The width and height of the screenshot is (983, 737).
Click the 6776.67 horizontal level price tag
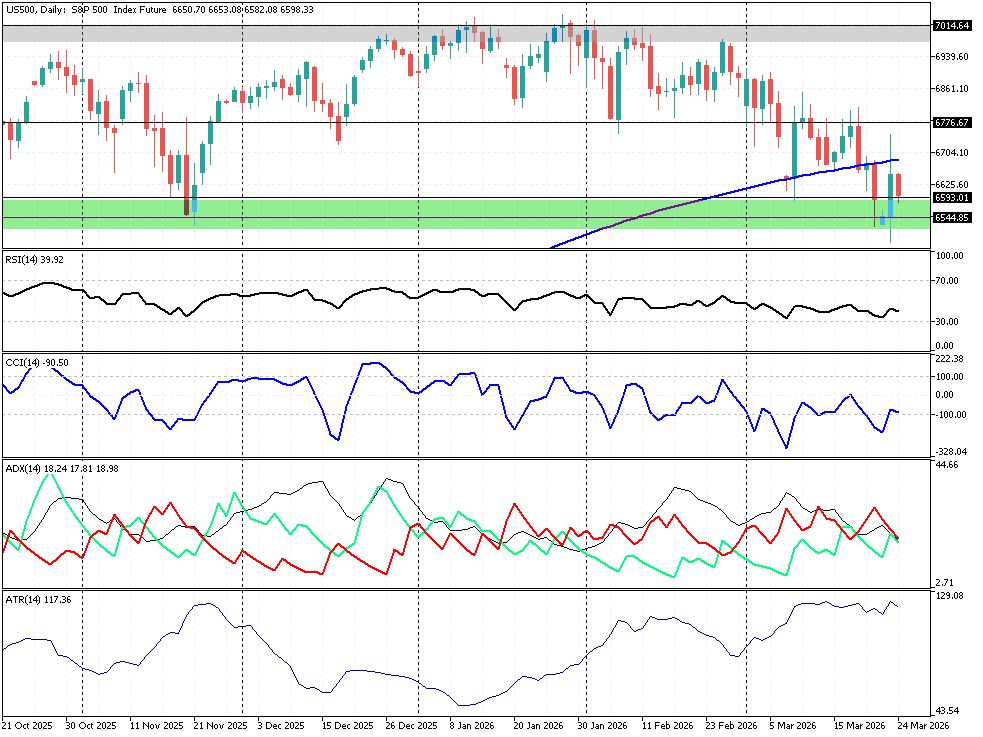point(951,122)
